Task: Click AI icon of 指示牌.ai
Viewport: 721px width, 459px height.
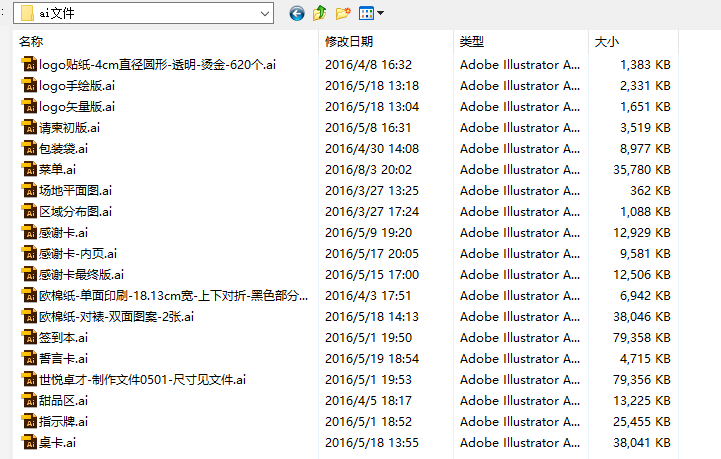Action: pos(29,422)
